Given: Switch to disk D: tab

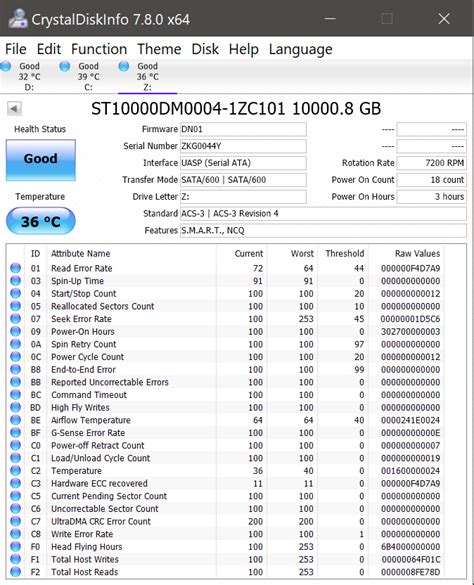Looking at the screenshot, I should click(29, 76).
